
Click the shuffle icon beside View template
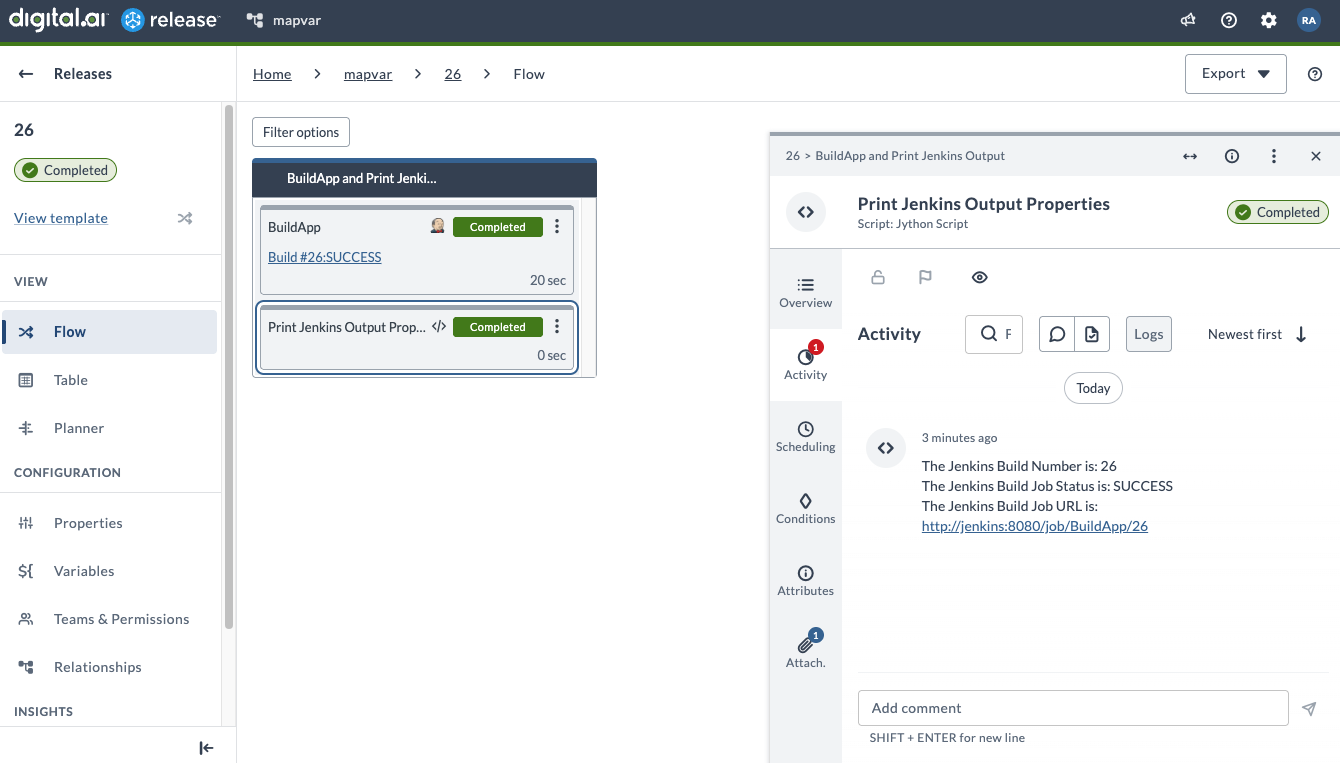[185, 218]
